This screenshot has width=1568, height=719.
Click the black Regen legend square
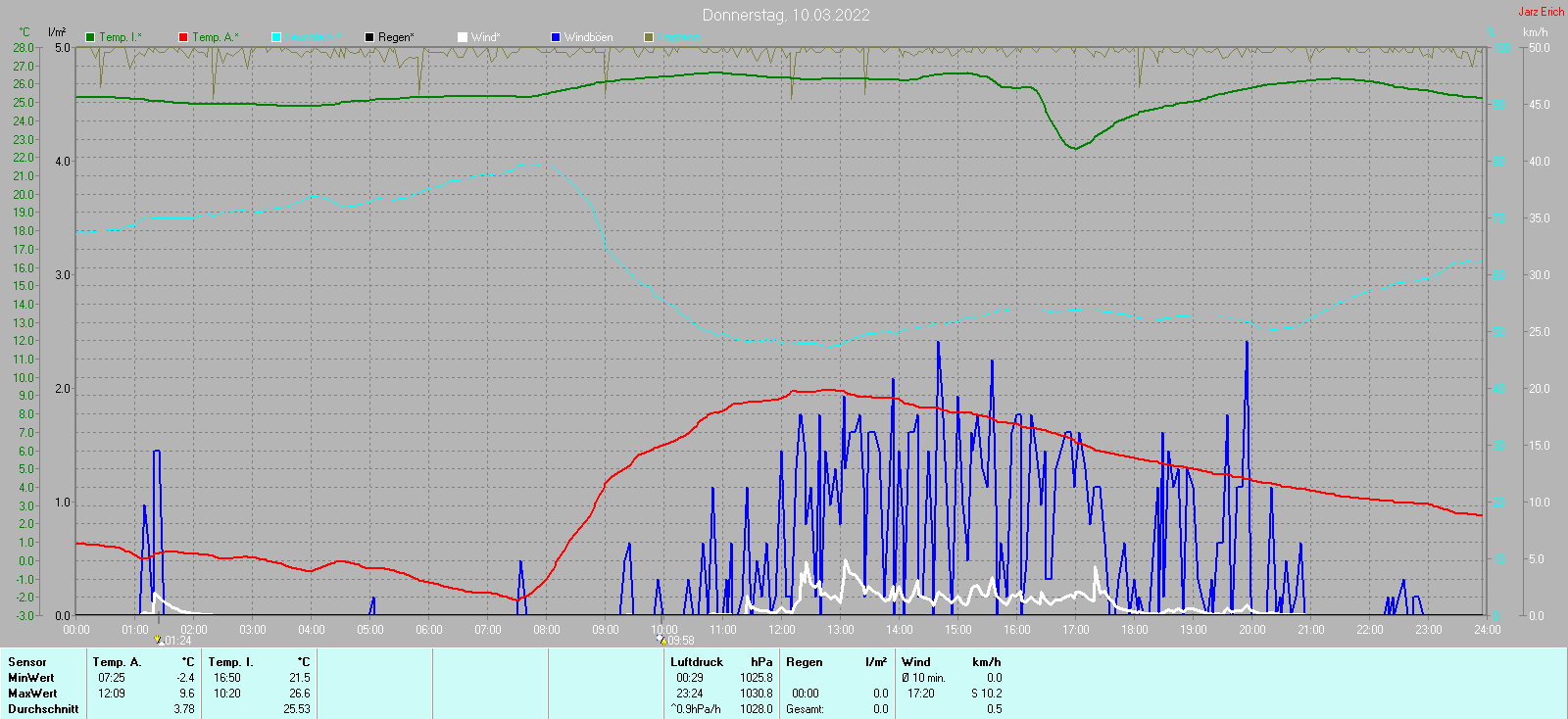369,37
